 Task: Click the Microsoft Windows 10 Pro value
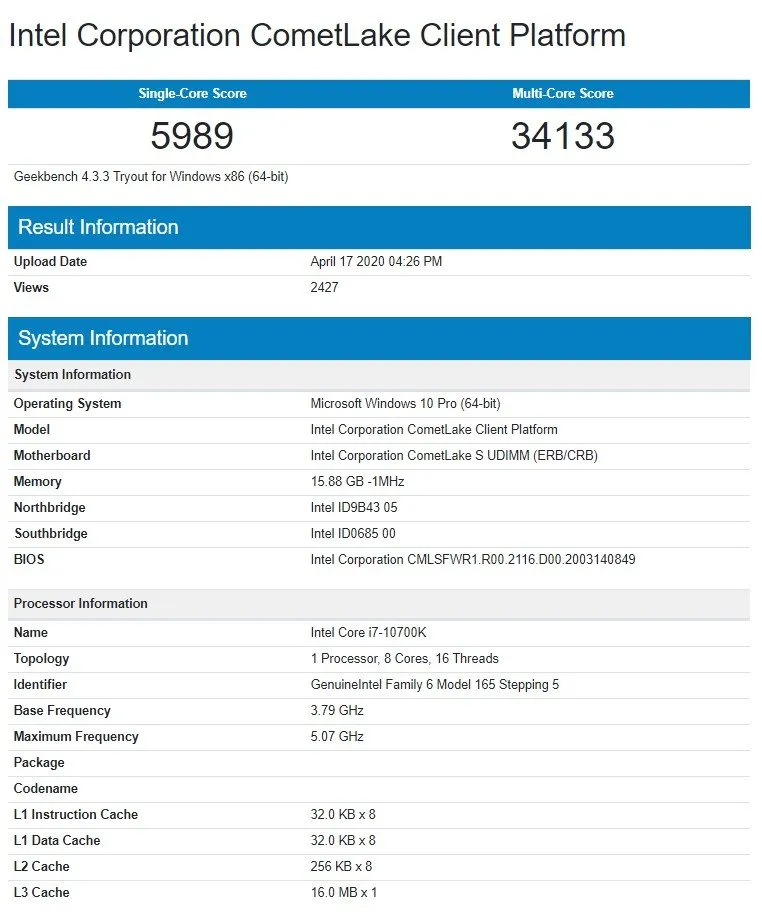point(405,404)
